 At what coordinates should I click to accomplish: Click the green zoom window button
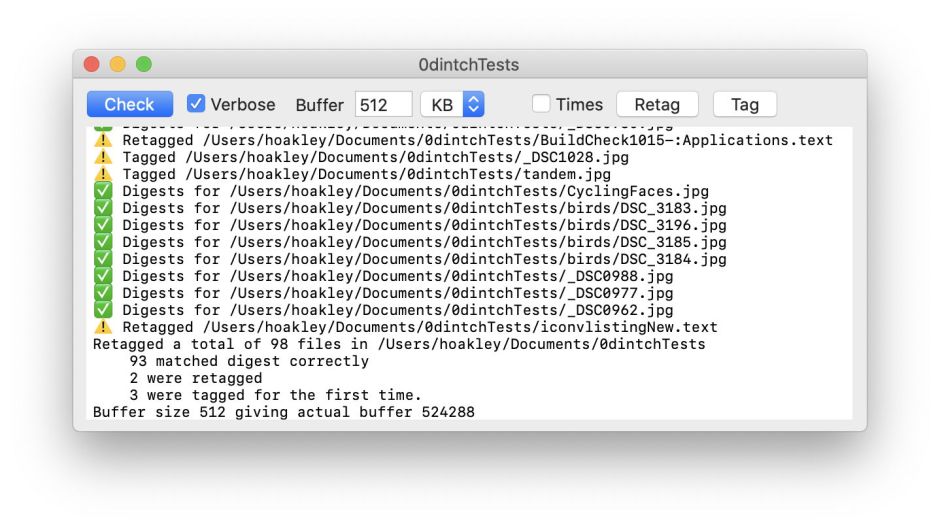tap(143, 65)
